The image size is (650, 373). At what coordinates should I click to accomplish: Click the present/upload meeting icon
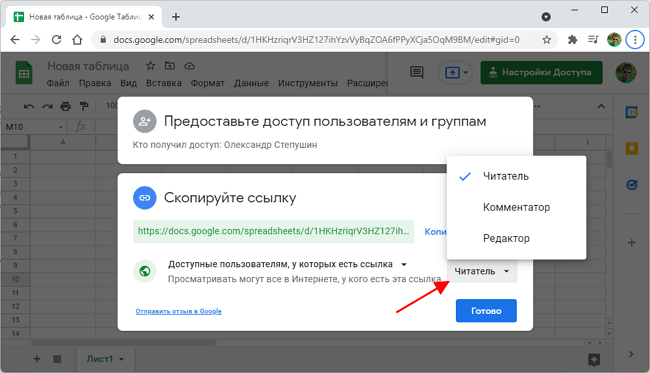[x=452, y=73]
